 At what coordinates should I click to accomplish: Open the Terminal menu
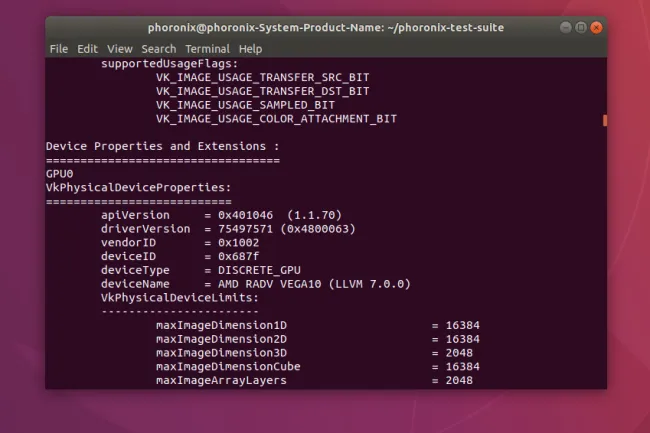(x=207, y=49)
